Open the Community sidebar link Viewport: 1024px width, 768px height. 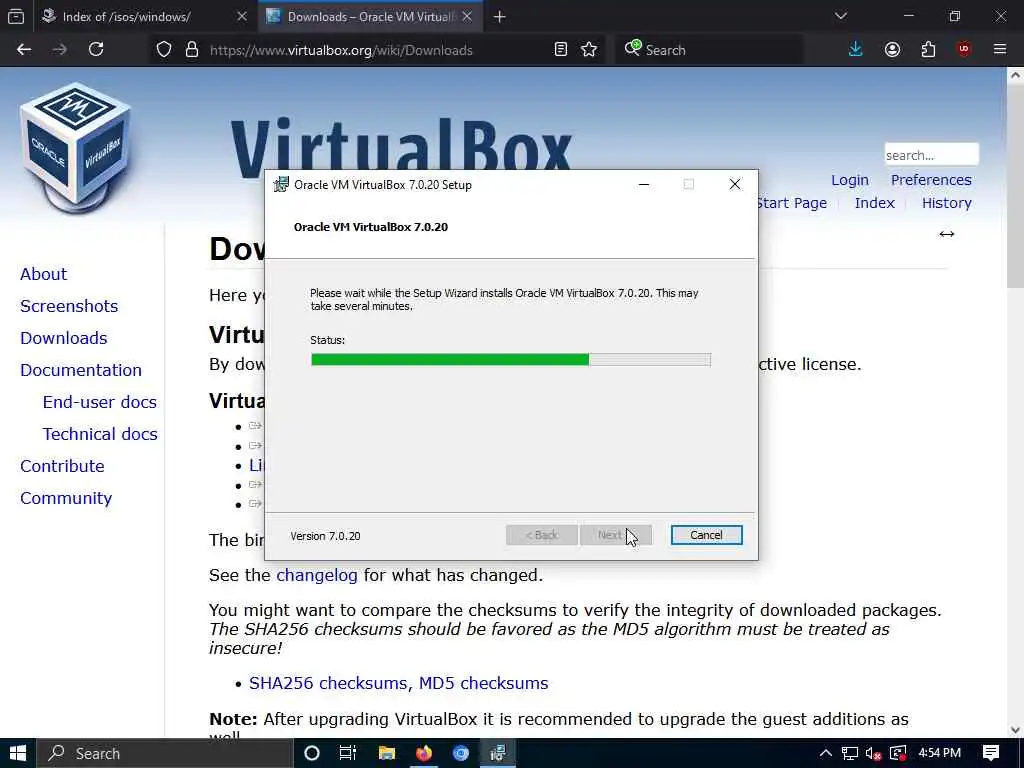coord(66,498)
